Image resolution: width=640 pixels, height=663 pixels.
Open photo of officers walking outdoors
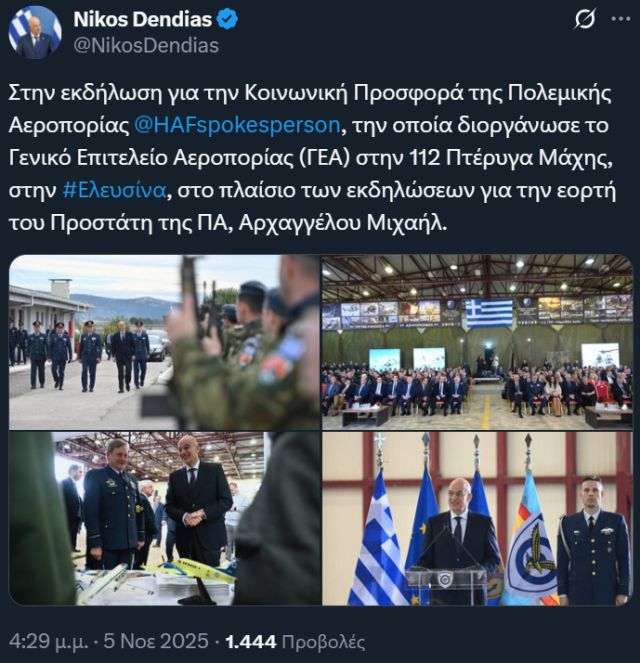point(164,342)
